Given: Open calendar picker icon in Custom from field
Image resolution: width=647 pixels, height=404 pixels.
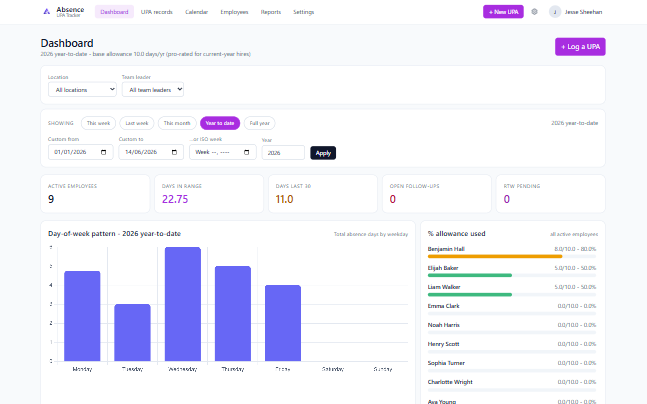Looking at the screenshot, I should [x=104, y=152].
